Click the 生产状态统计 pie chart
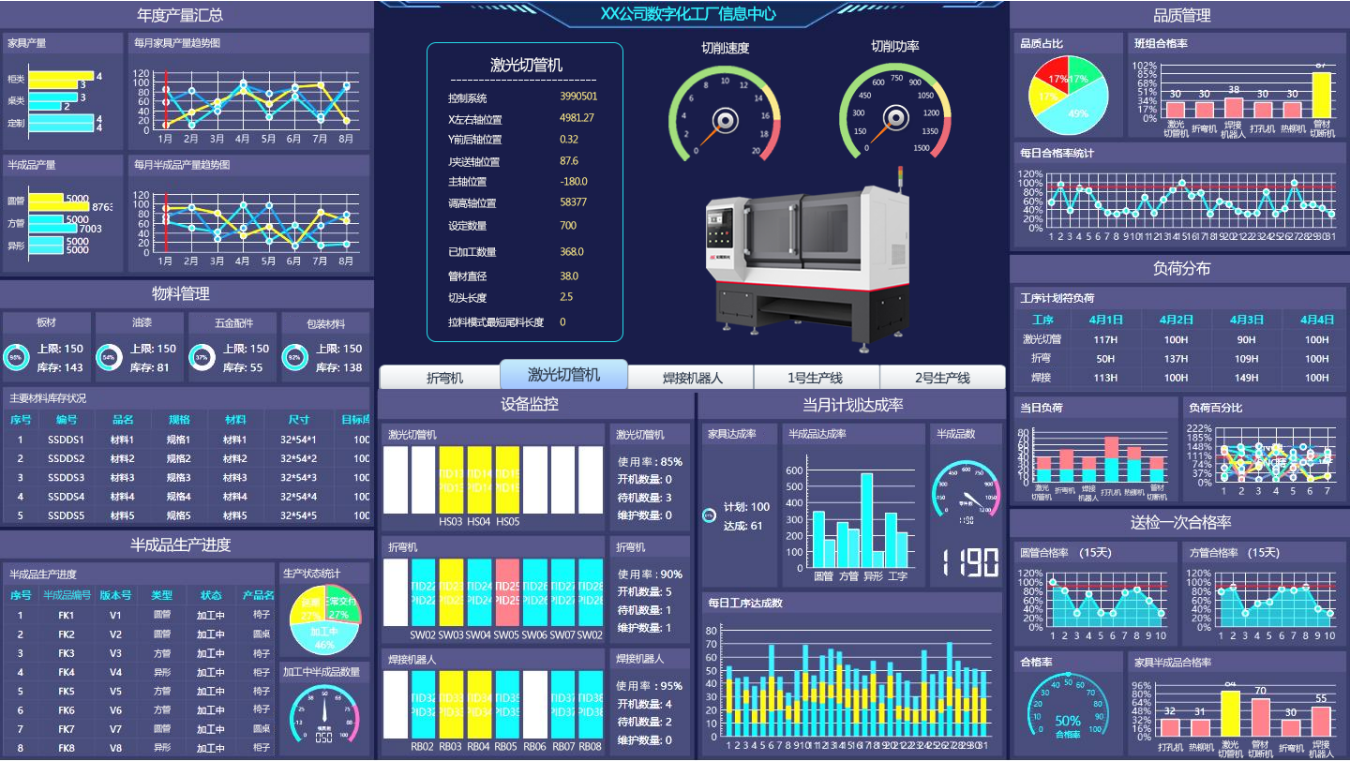The width and height of the screenshot is (1353, 761). tap(324, 619)
